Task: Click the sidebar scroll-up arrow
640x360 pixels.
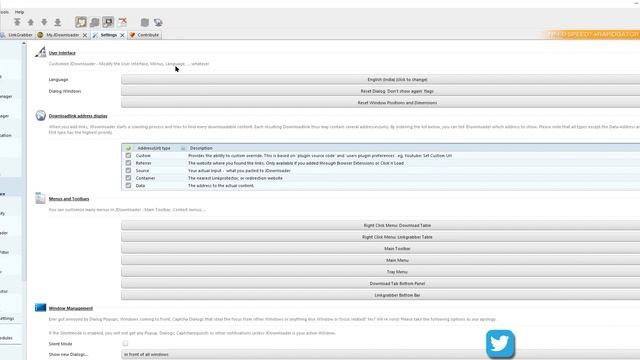Action: tap(24, 42)
